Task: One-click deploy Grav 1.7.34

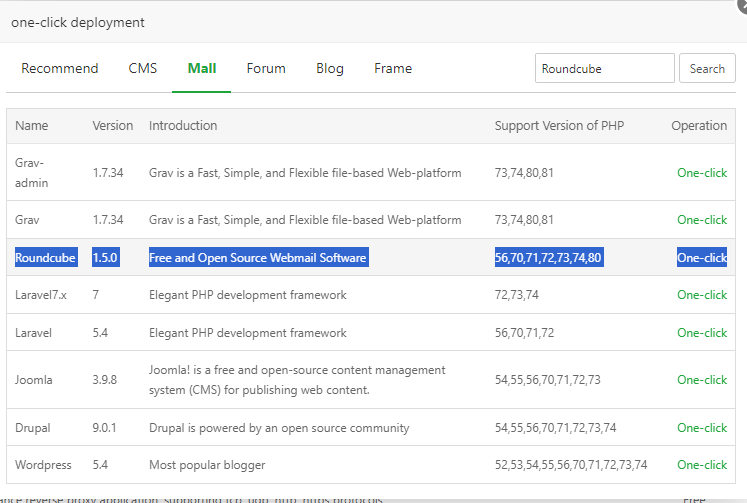Action: click(x=702, y=220)
